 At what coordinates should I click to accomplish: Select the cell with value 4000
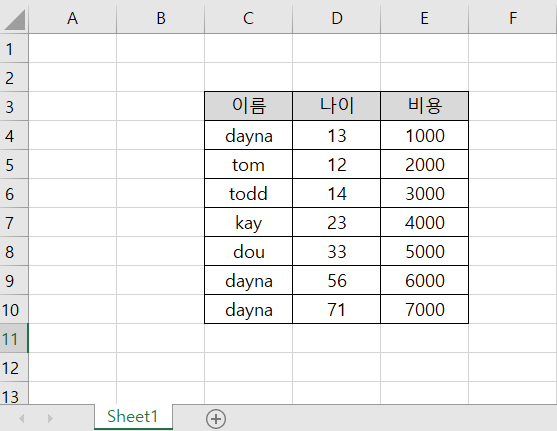click(424, 222)
